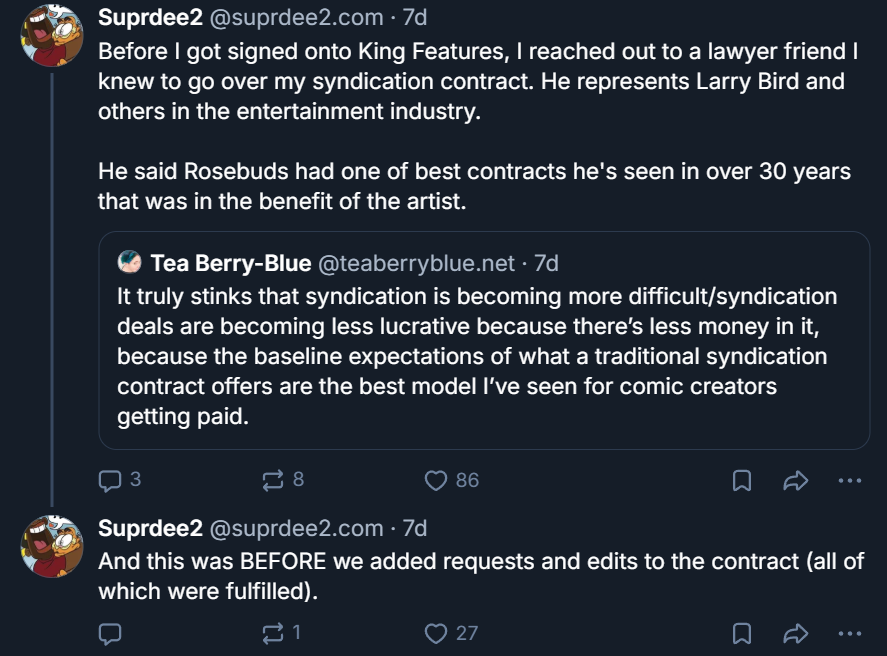Repost the post with 8 reposts

272,481
